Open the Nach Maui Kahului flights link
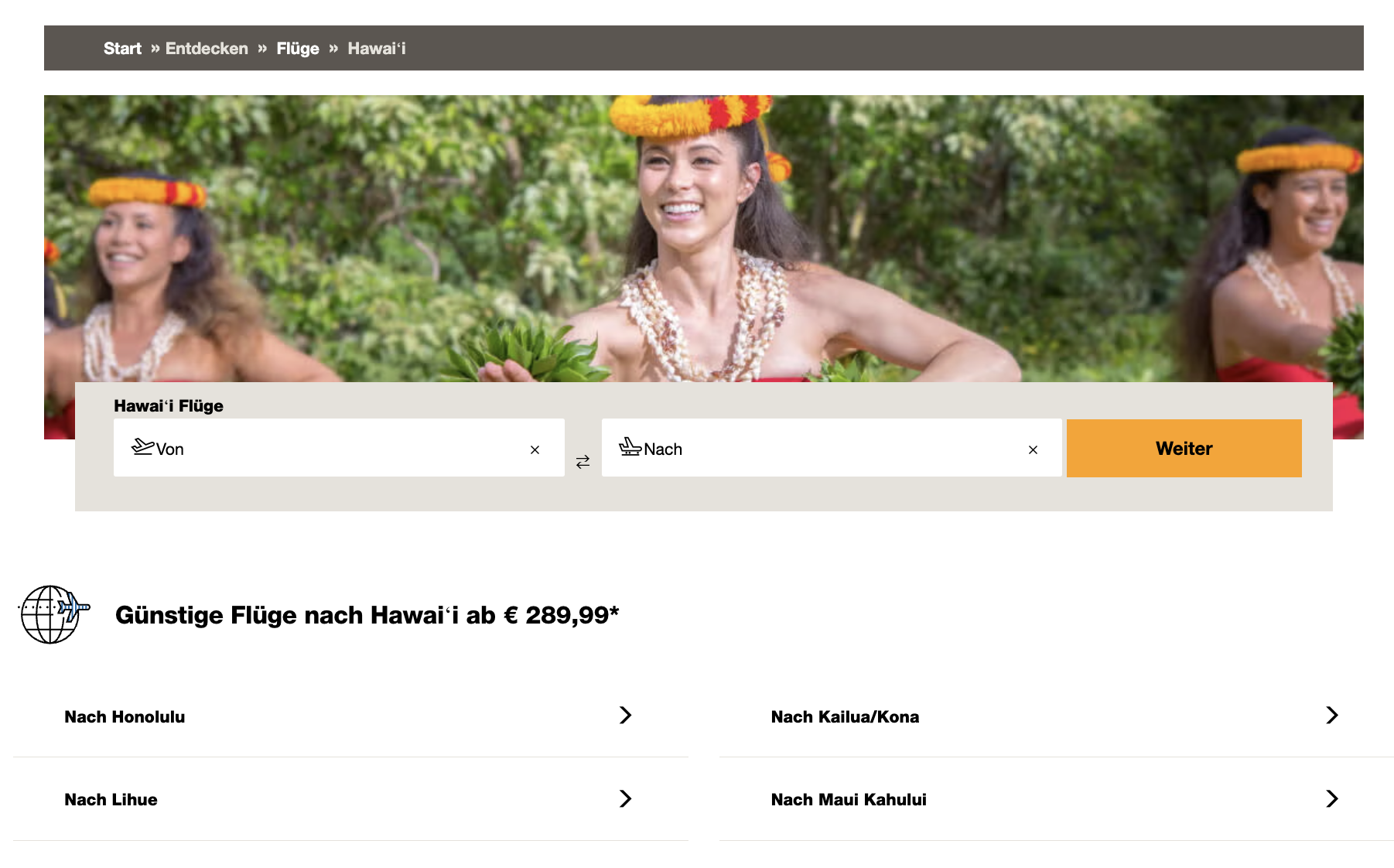Image resolution: width=1394 pixels, height=868 pixels. tap(1057, 799)
